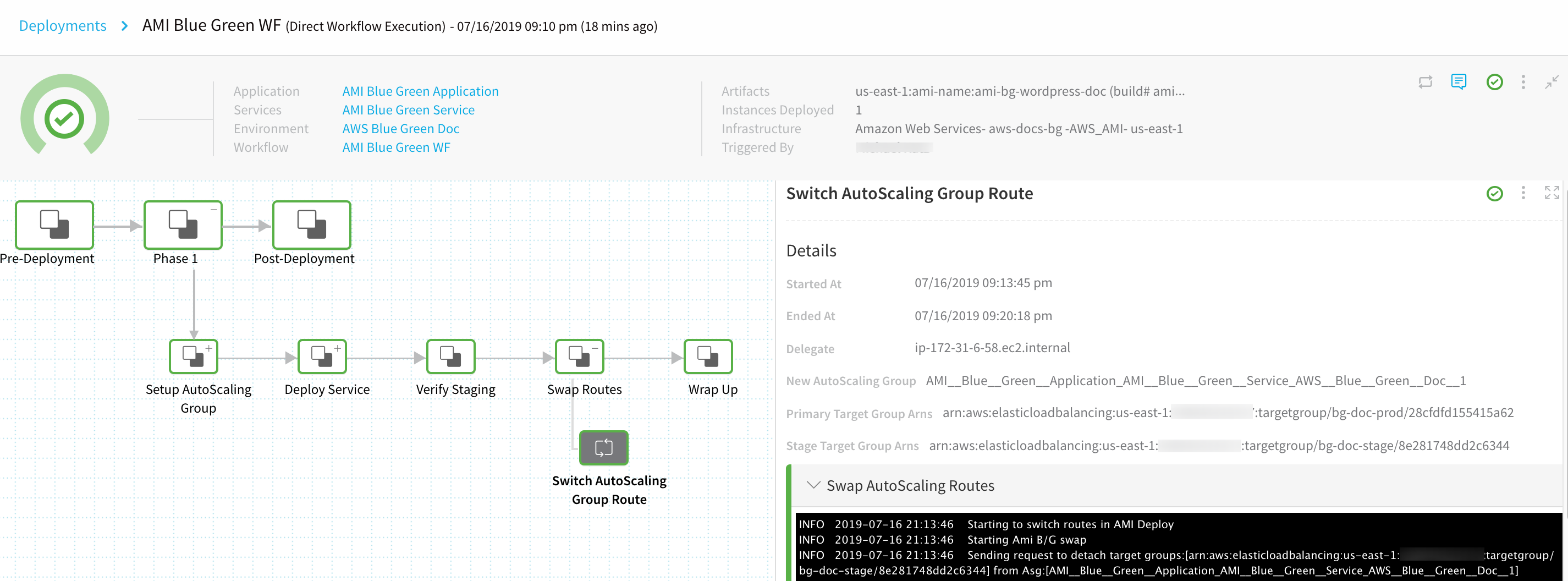This screenshot has width=1568, height=581.
Task: Open the AMI Blue Green WF workflow link
Action: coord(396,148)
